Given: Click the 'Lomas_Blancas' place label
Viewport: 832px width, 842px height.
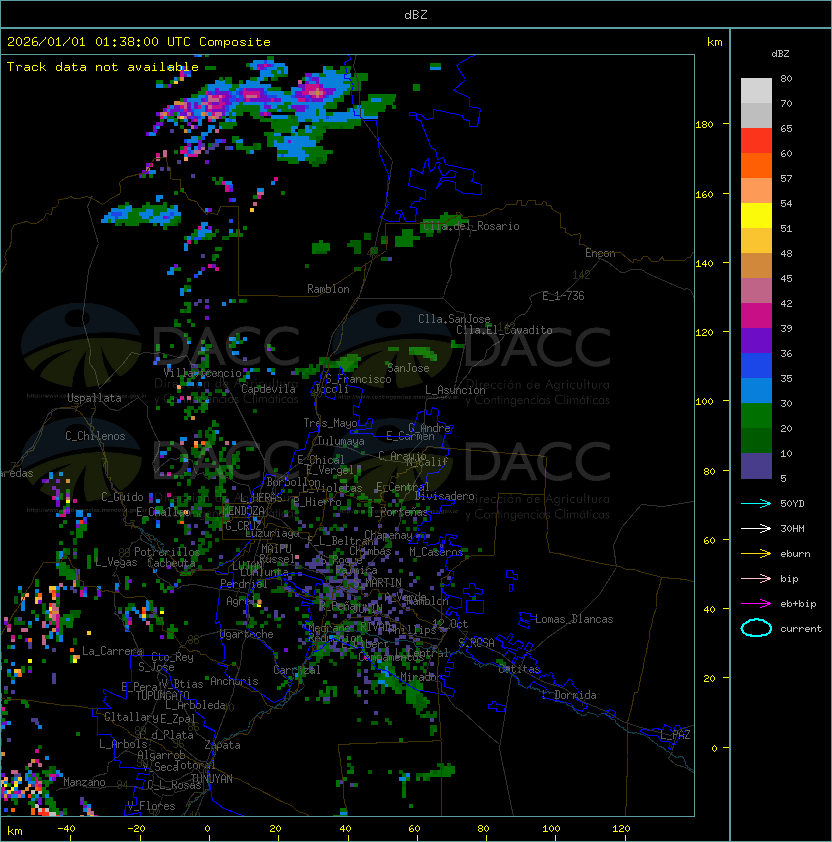Looking at the screenshot, I should (574, 619).
